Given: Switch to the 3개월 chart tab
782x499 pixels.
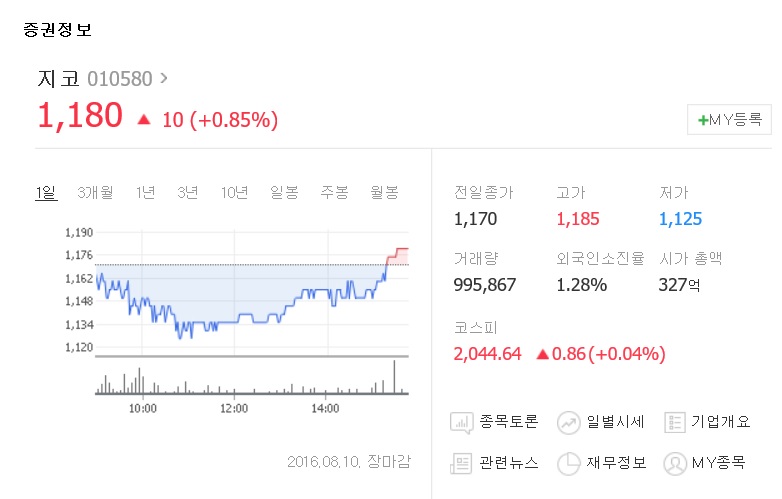Looking at the screenshot, I should pyautogui.click(x=95, y=193).
